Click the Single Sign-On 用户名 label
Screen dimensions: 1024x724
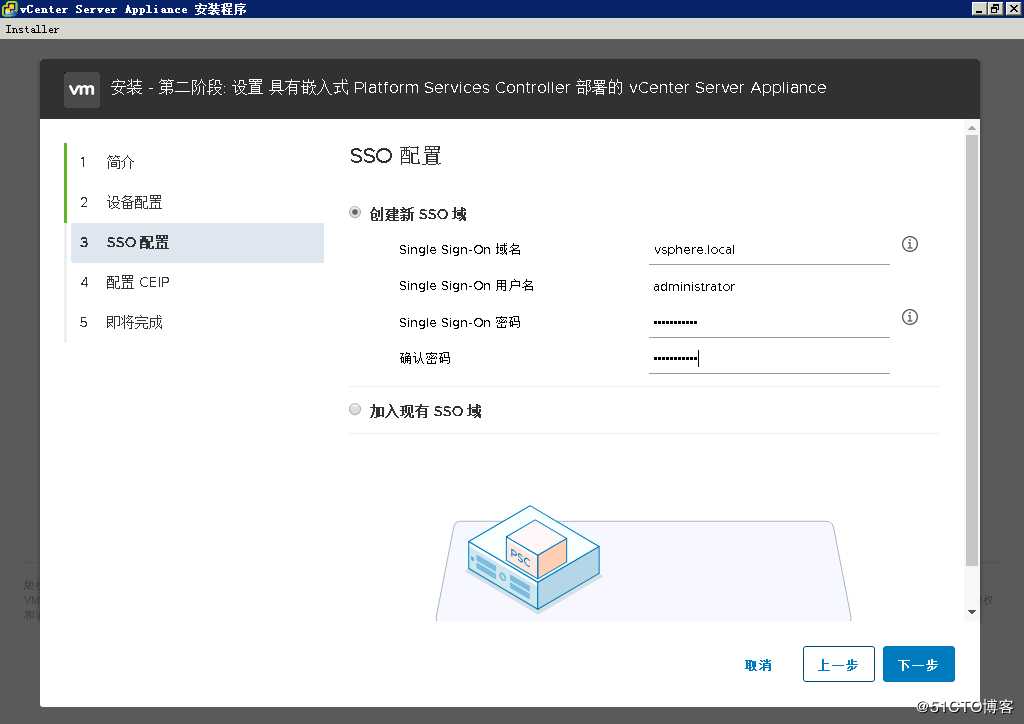(x=466, y=285)
